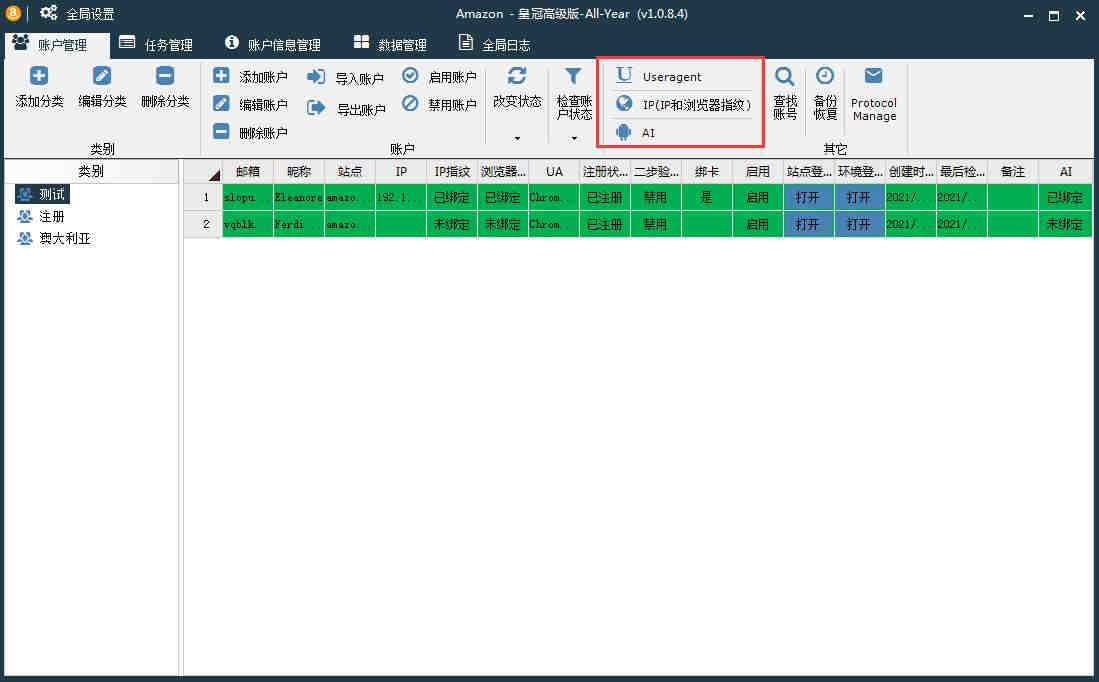1099x682 pixels.
Task: Go to the 数据管理 tab
Action: click(390, 45)
